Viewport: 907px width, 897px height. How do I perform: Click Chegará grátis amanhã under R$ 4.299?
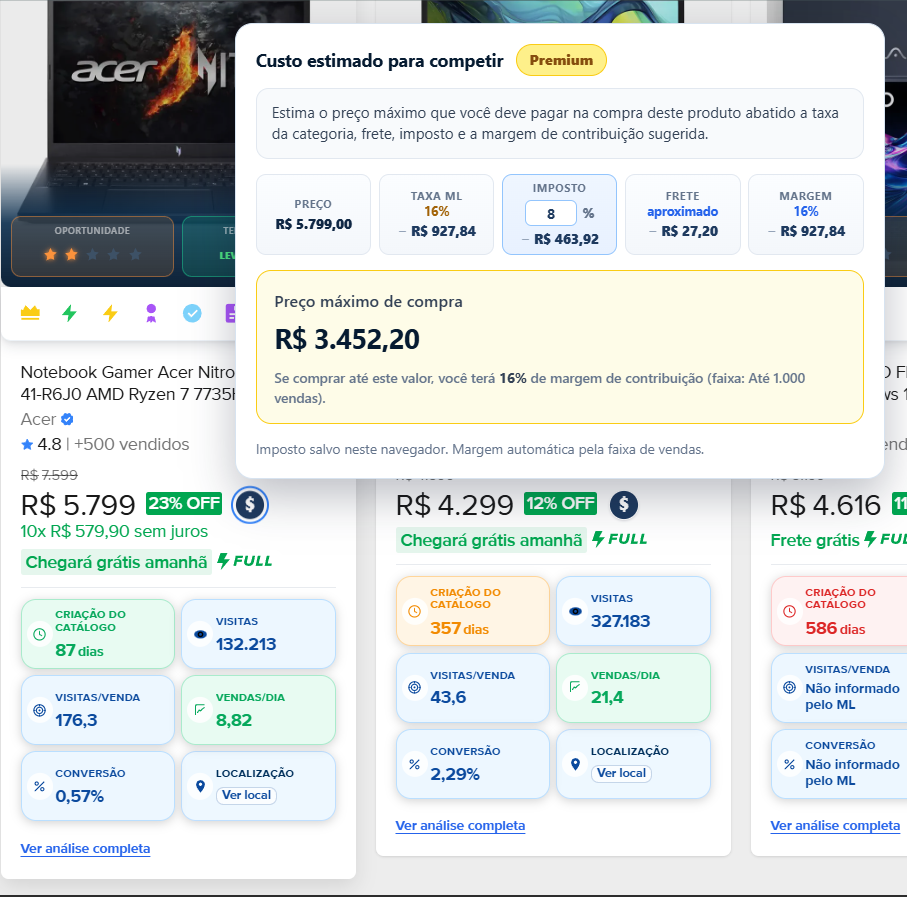pos(491,540)
